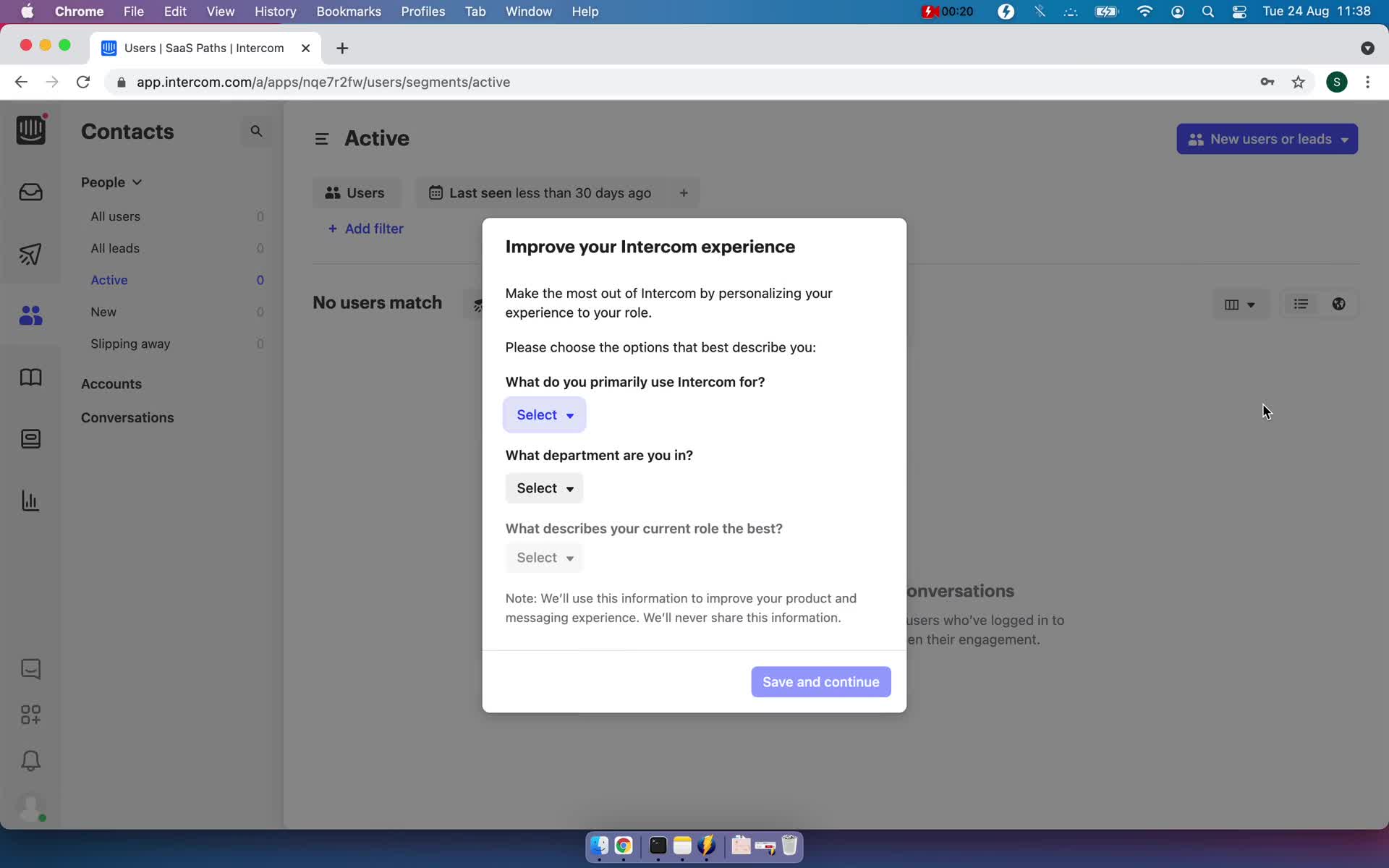This screenshot has width=1389, height=868.
Task: Click the Add filter input area
Action: point(365,228)
